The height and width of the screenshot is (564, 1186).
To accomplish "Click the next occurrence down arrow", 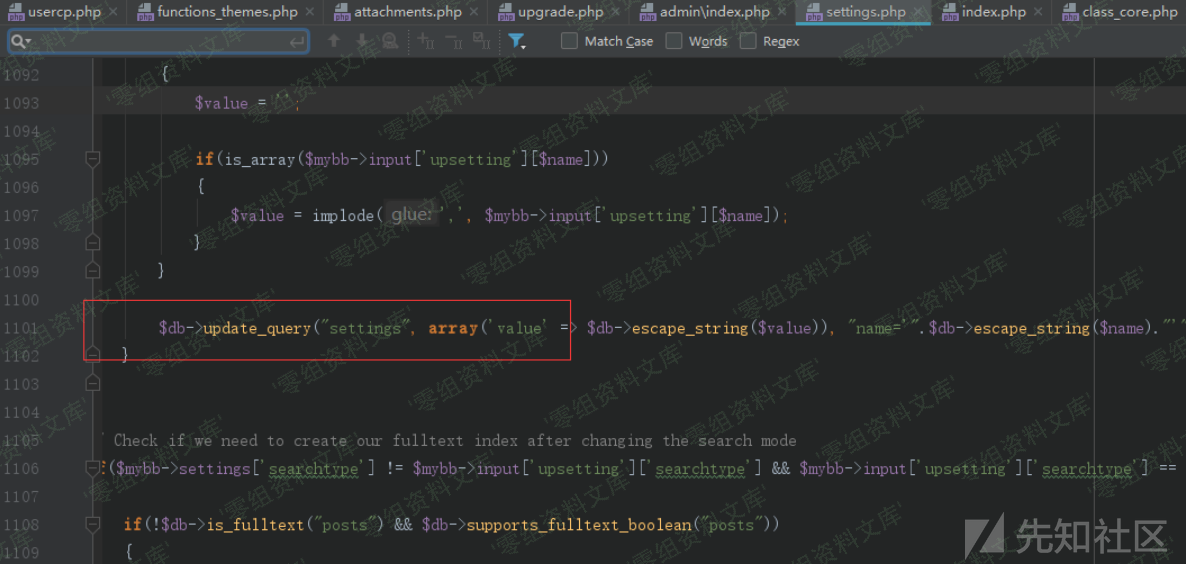I will pos(362,41).
